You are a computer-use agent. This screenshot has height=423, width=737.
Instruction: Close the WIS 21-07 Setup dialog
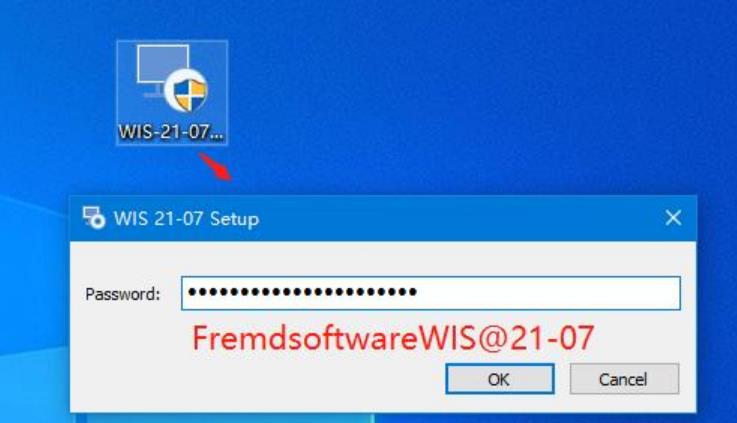coord(673,218)
